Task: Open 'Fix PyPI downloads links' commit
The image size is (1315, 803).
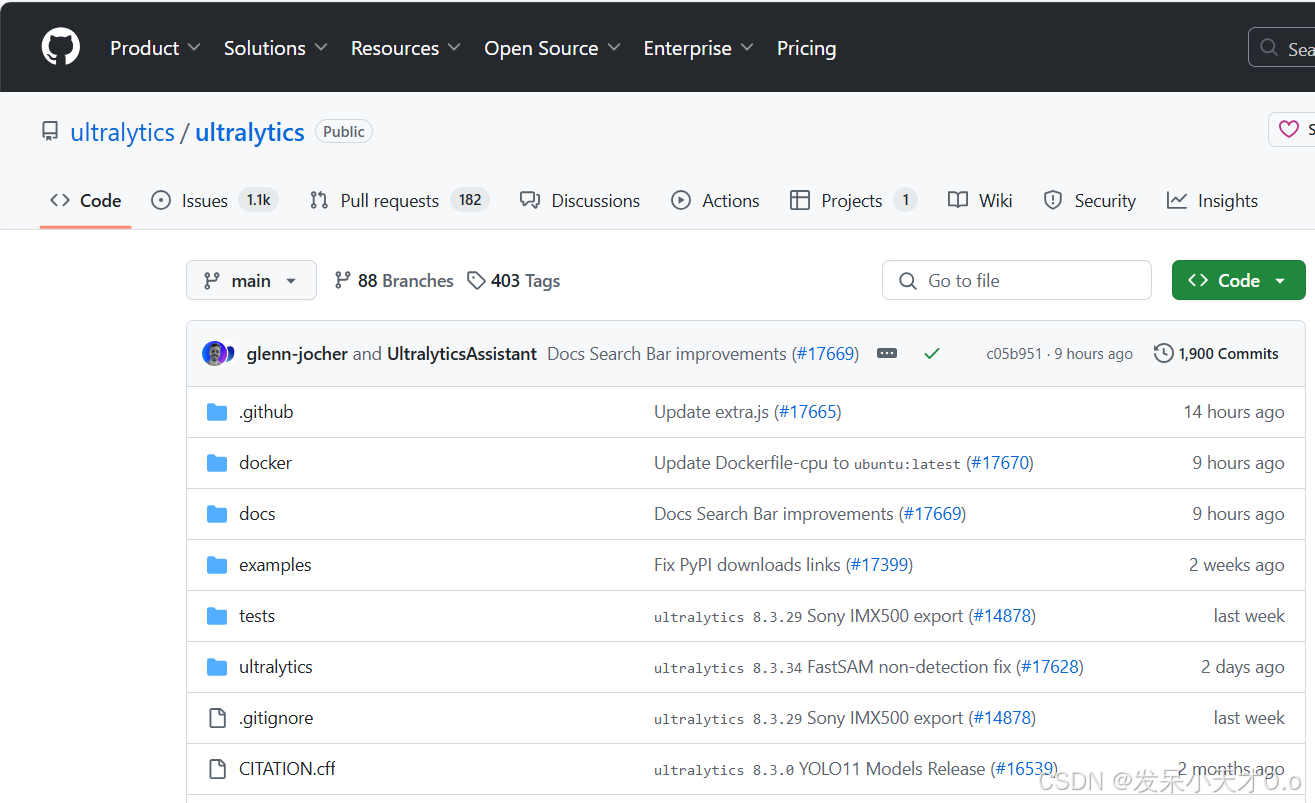Action: tap(747, 565)
